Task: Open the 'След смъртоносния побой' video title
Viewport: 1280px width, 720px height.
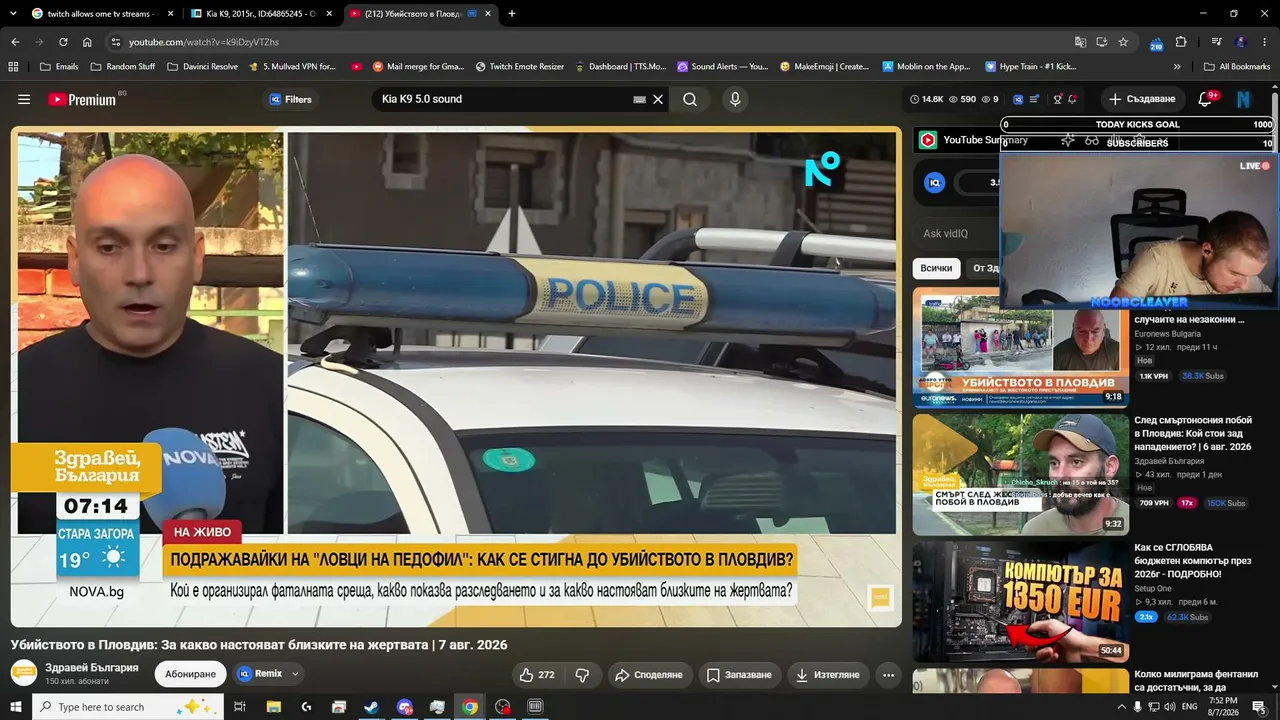Action: (1193, 433)
